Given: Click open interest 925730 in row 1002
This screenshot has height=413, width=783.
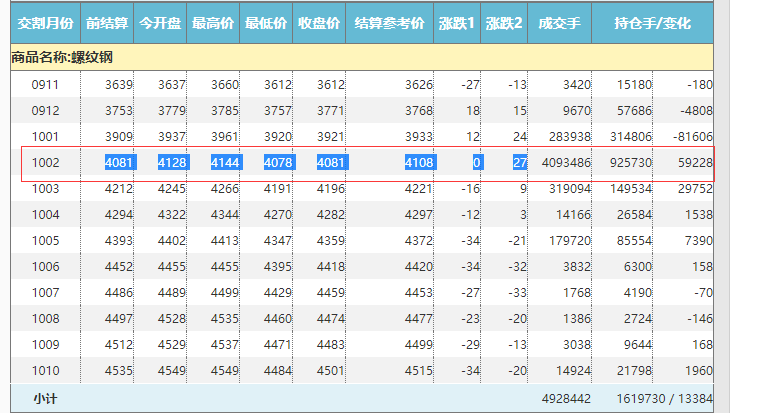Looking at the screenshot, I should [631, 163].
